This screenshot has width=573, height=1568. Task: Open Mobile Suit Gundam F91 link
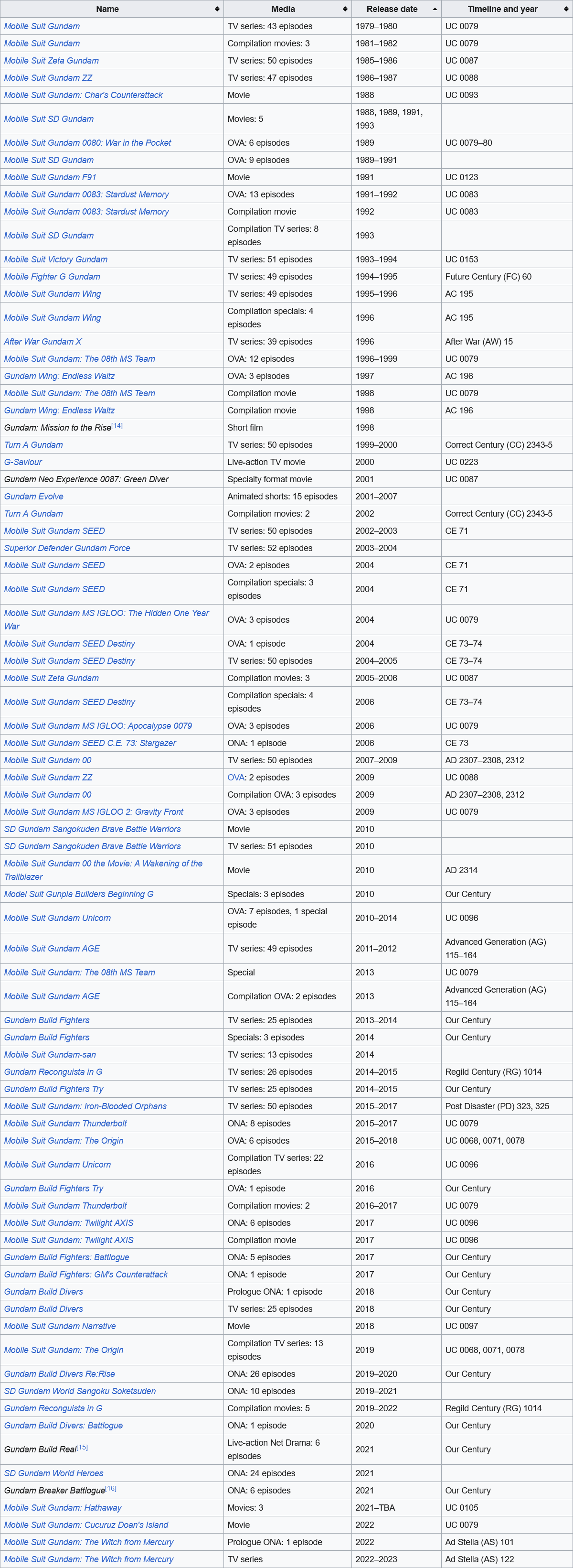coord(50,177)
